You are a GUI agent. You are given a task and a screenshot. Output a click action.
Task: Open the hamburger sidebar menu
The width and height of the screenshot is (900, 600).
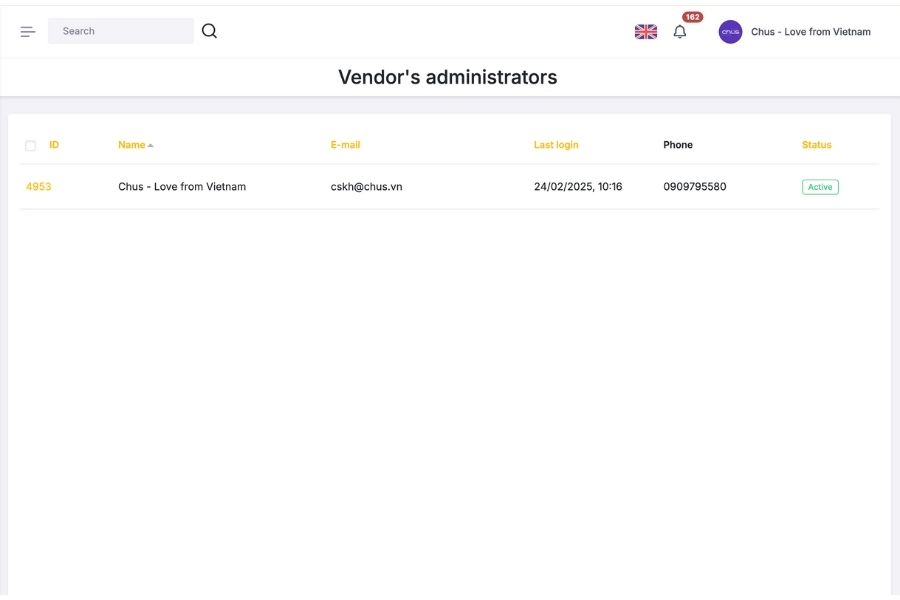coord(28,32)
